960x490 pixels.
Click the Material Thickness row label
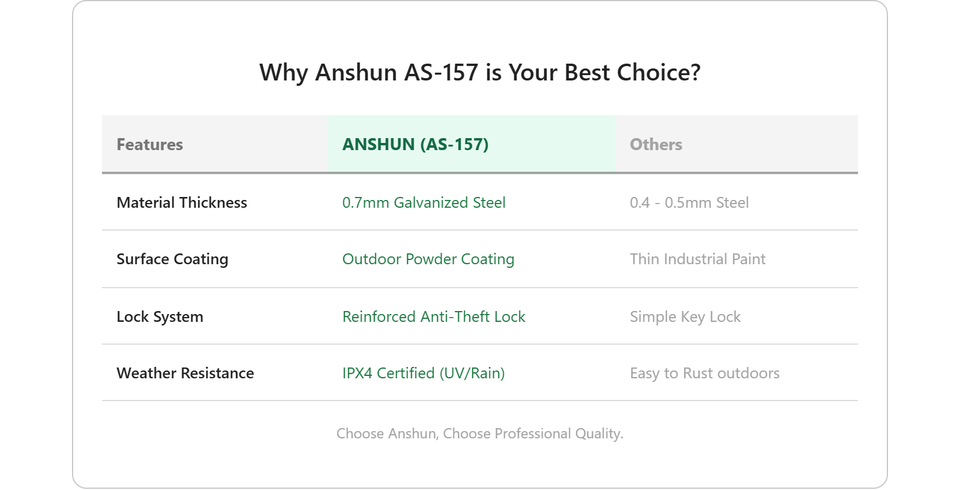click(x=182, y=203)
